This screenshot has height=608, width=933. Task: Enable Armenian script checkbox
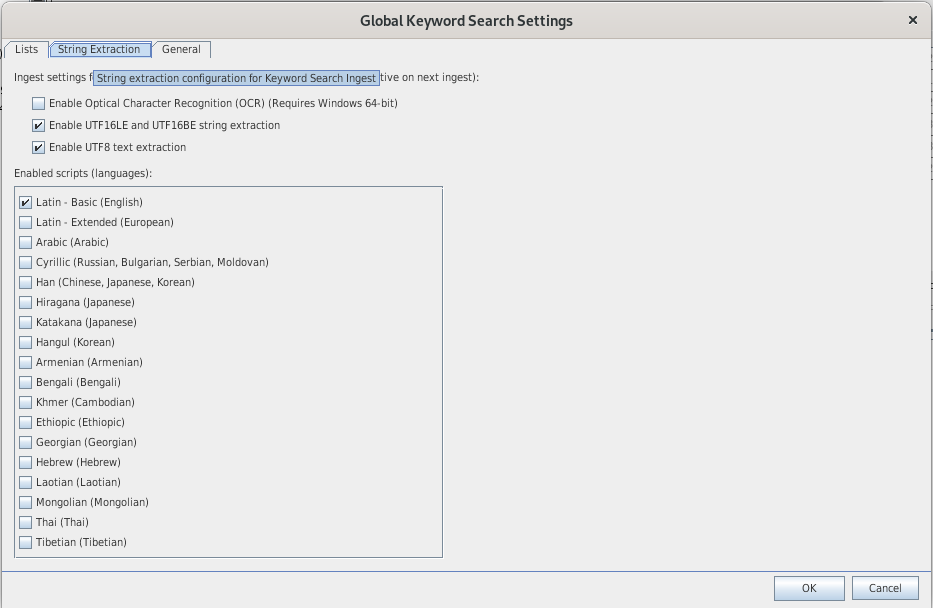26,362
